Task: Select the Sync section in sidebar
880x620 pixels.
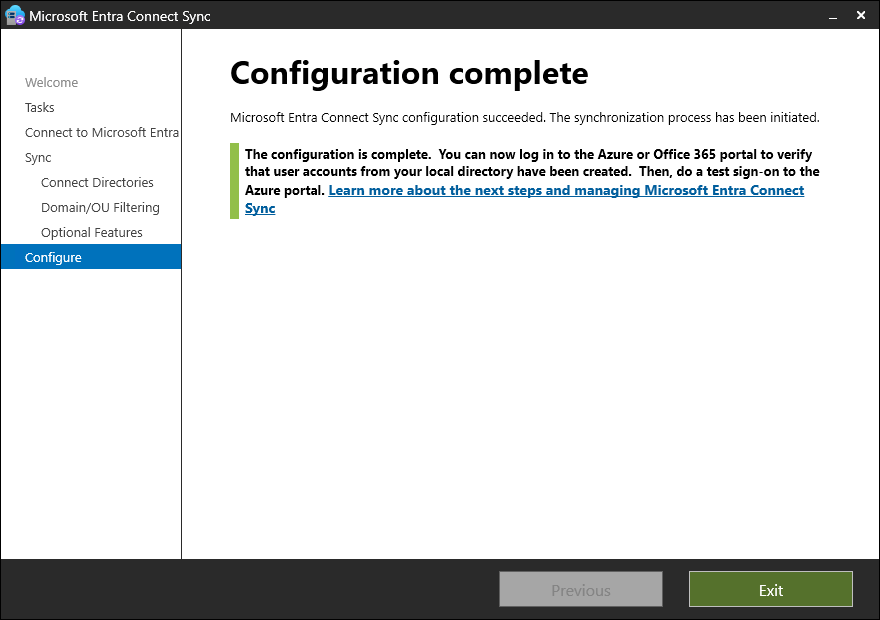Action: 38,158
